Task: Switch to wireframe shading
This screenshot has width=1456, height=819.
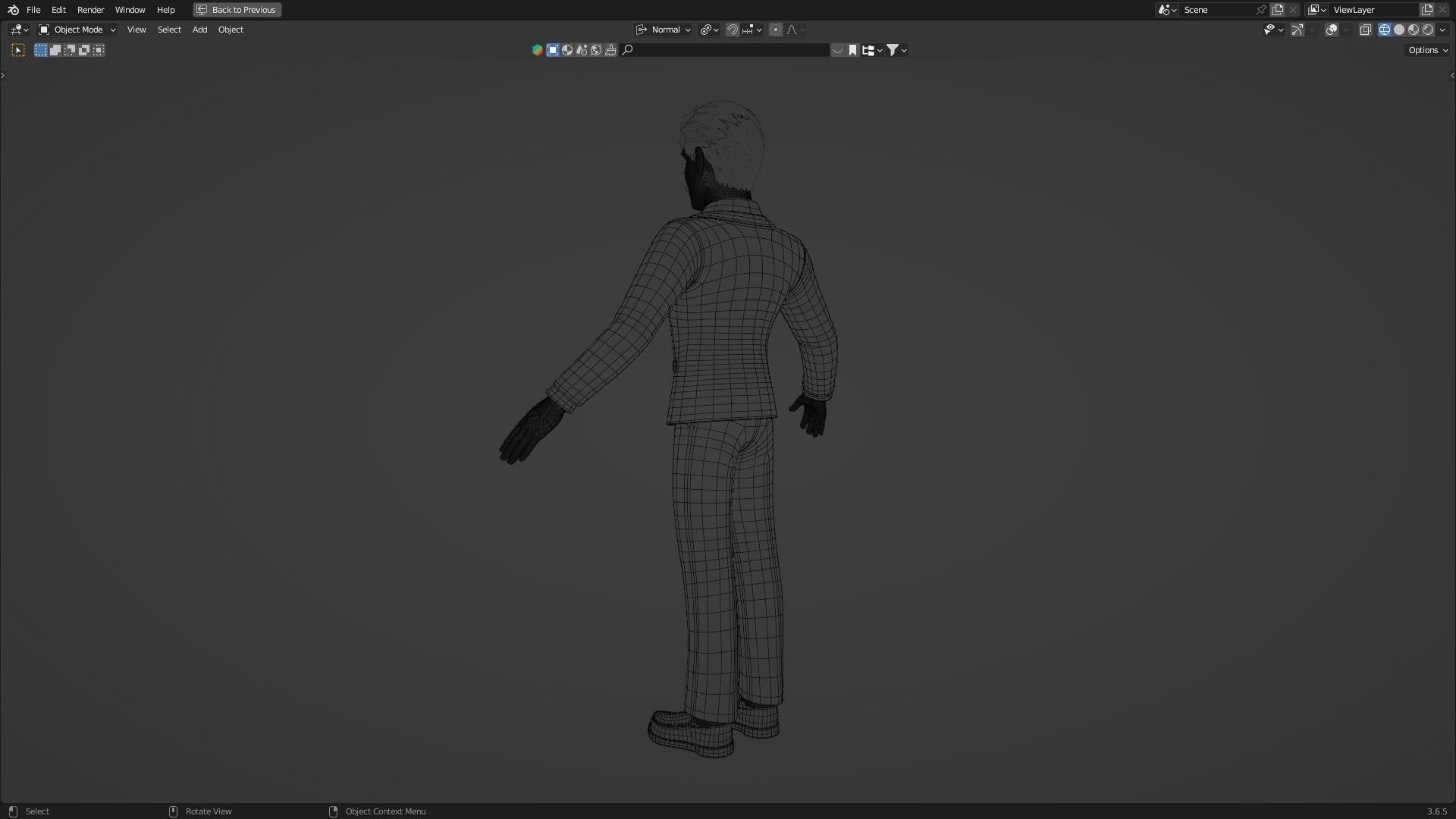Action: coord(1385,30)
